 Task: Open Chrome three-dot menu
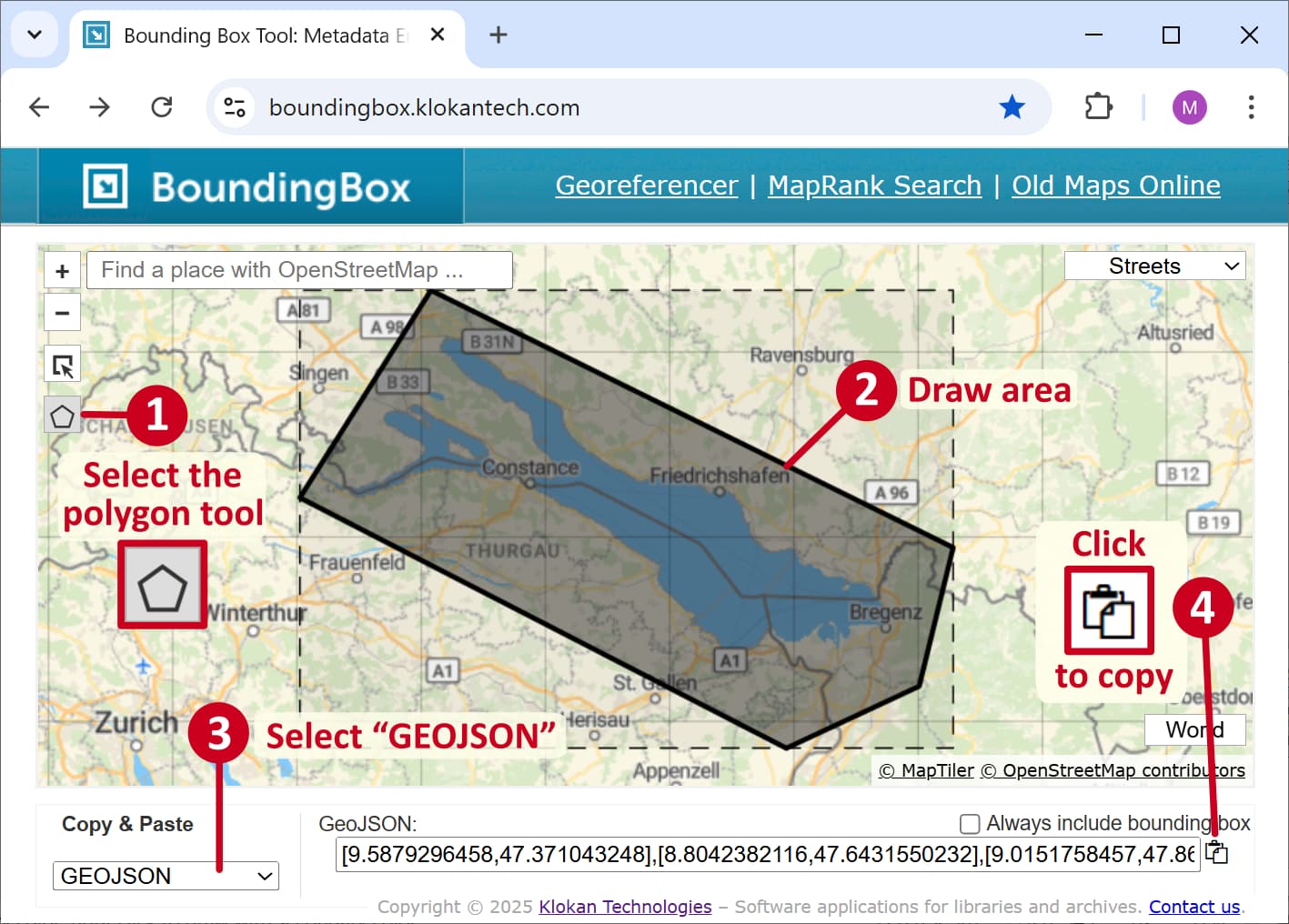(x=1251, y=107)
